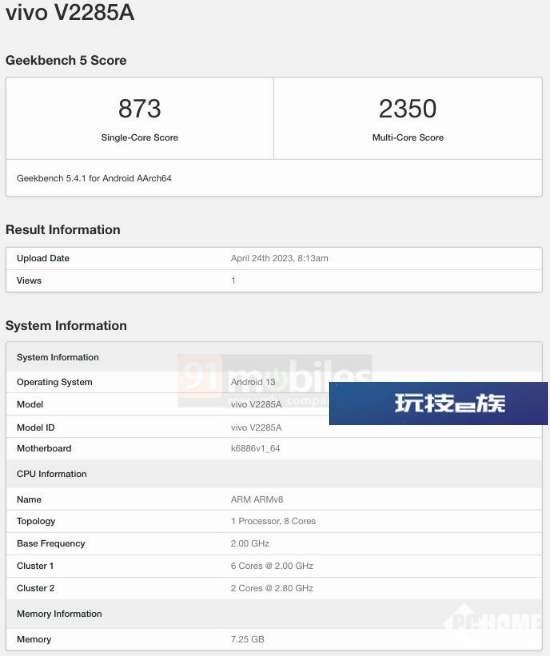Click the Model ID label
The image size is (550, 656).
tap(36, 428)
